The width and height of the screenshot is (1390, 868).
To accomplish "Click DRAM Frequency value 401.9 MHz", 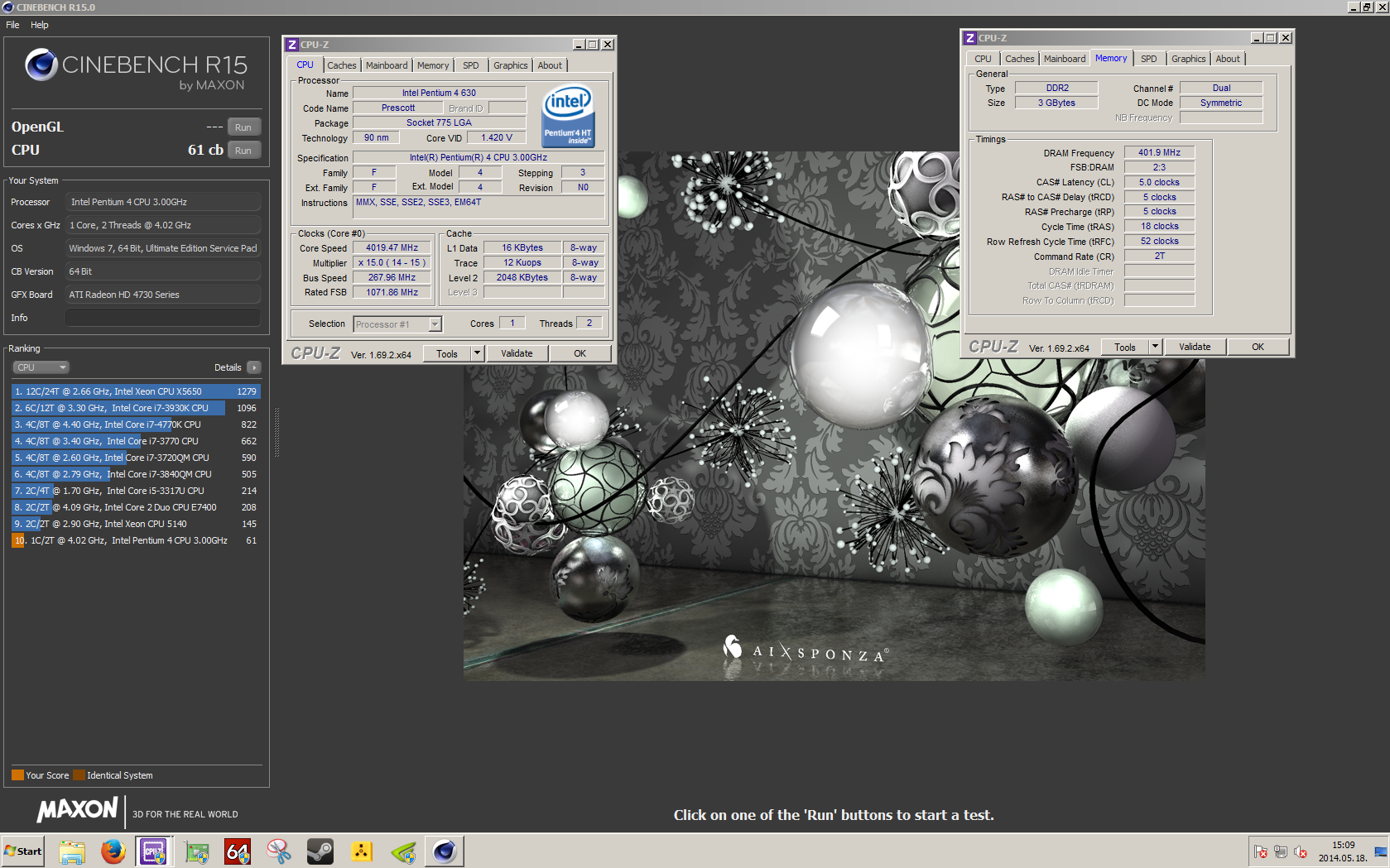I will tap(1159, 152).
